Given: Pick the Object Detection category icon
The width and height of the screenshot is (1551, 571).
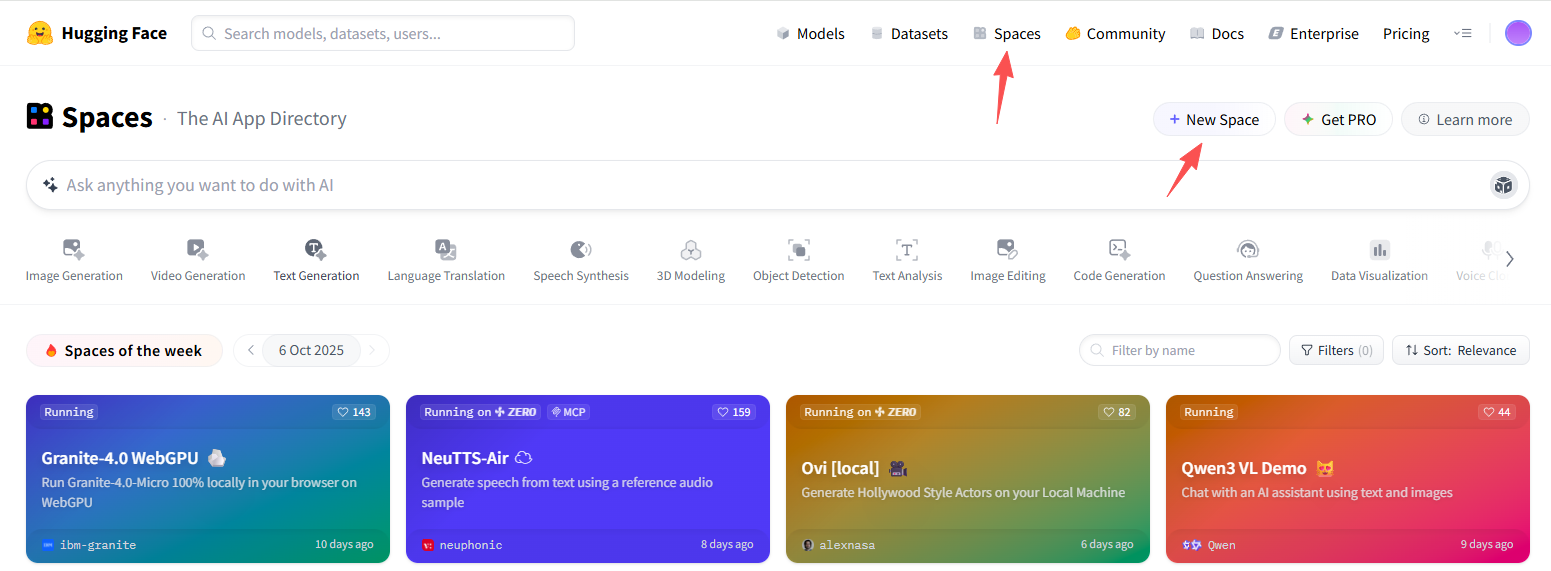Looking at the screenshot, I should [798, 250].
